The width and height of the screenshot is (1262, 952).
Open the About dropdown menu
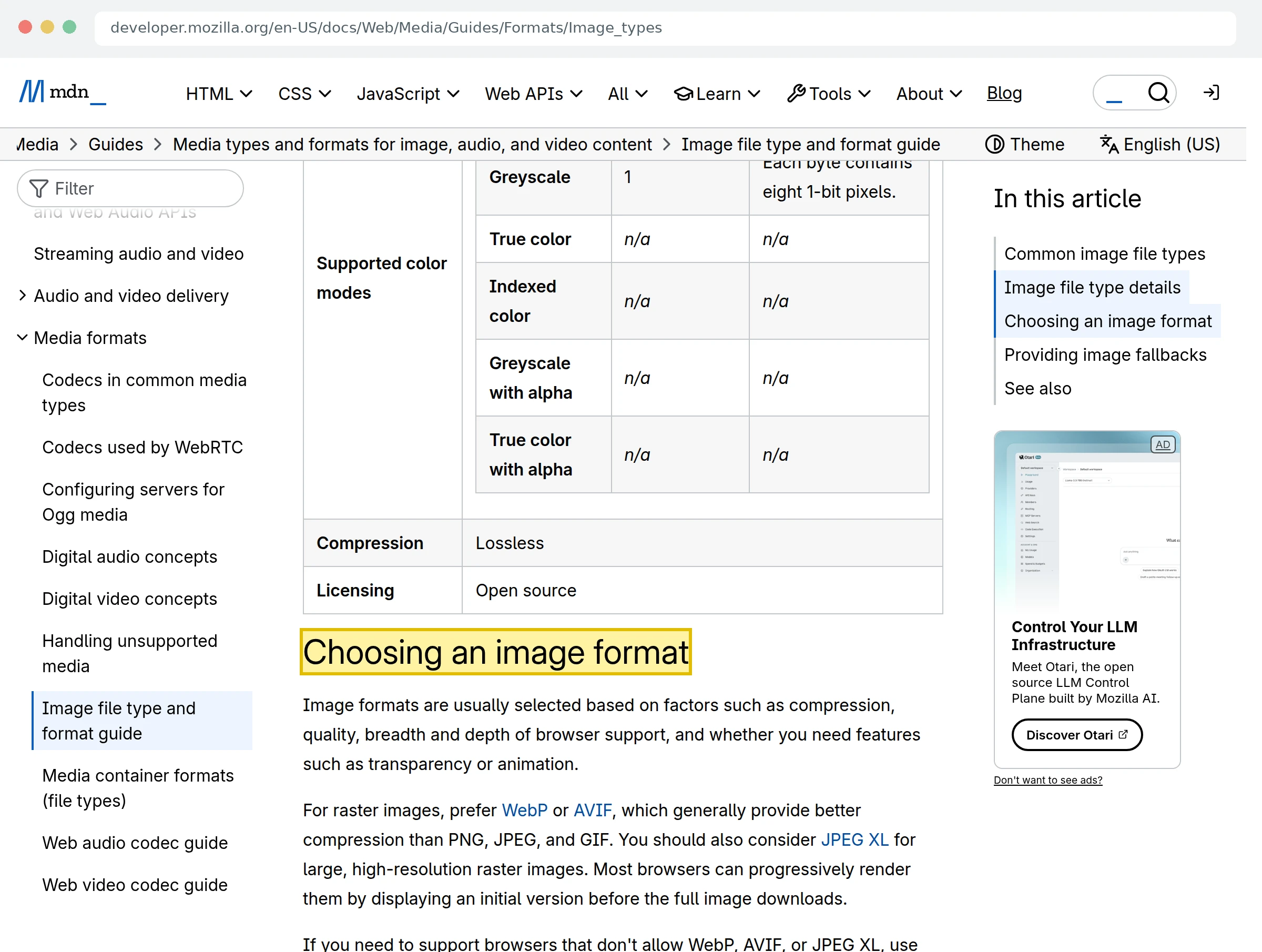pyautogui.click(x=929, y=94)
